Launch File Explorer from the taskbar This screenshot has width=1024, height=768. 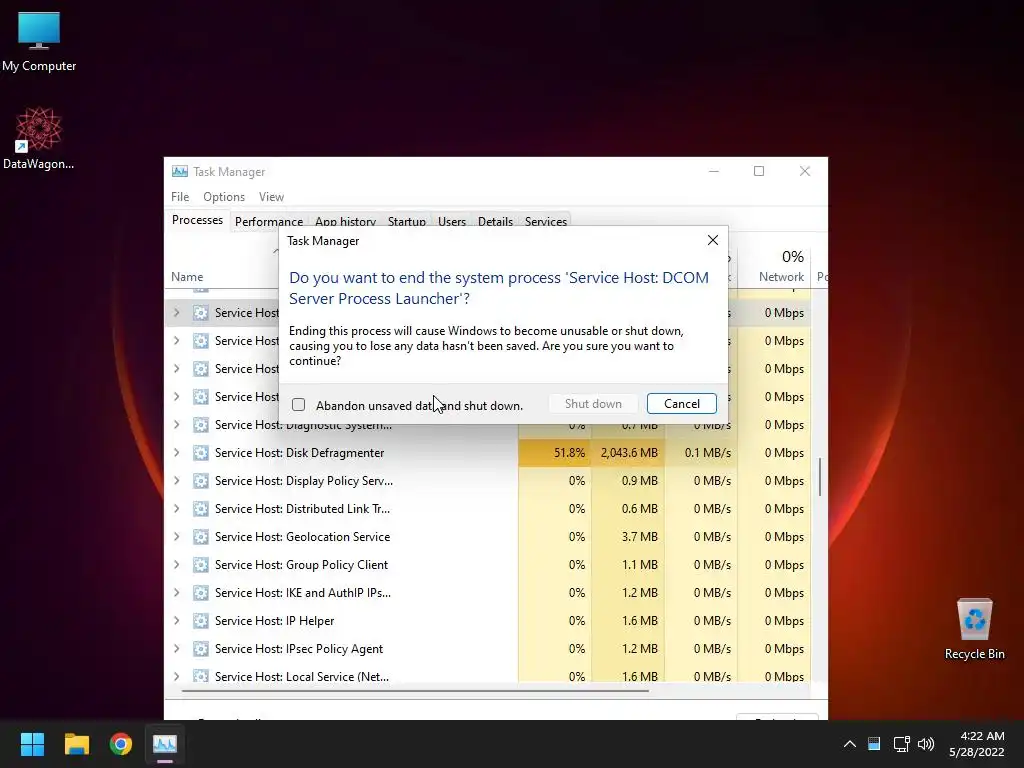(76, 744)
